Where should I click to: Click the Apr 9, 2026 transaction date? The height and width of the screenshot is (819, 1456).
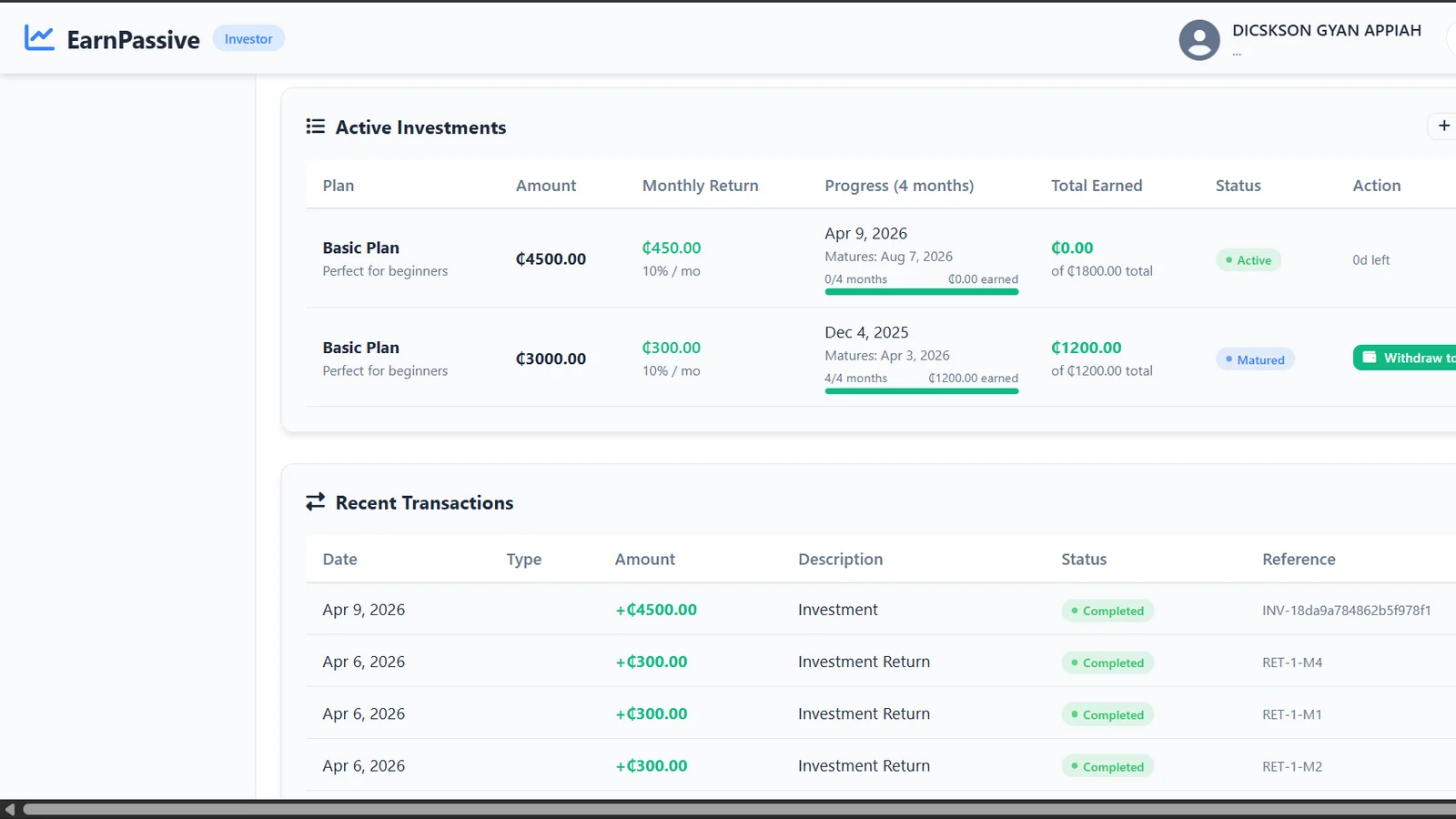[x=364, y=610]
